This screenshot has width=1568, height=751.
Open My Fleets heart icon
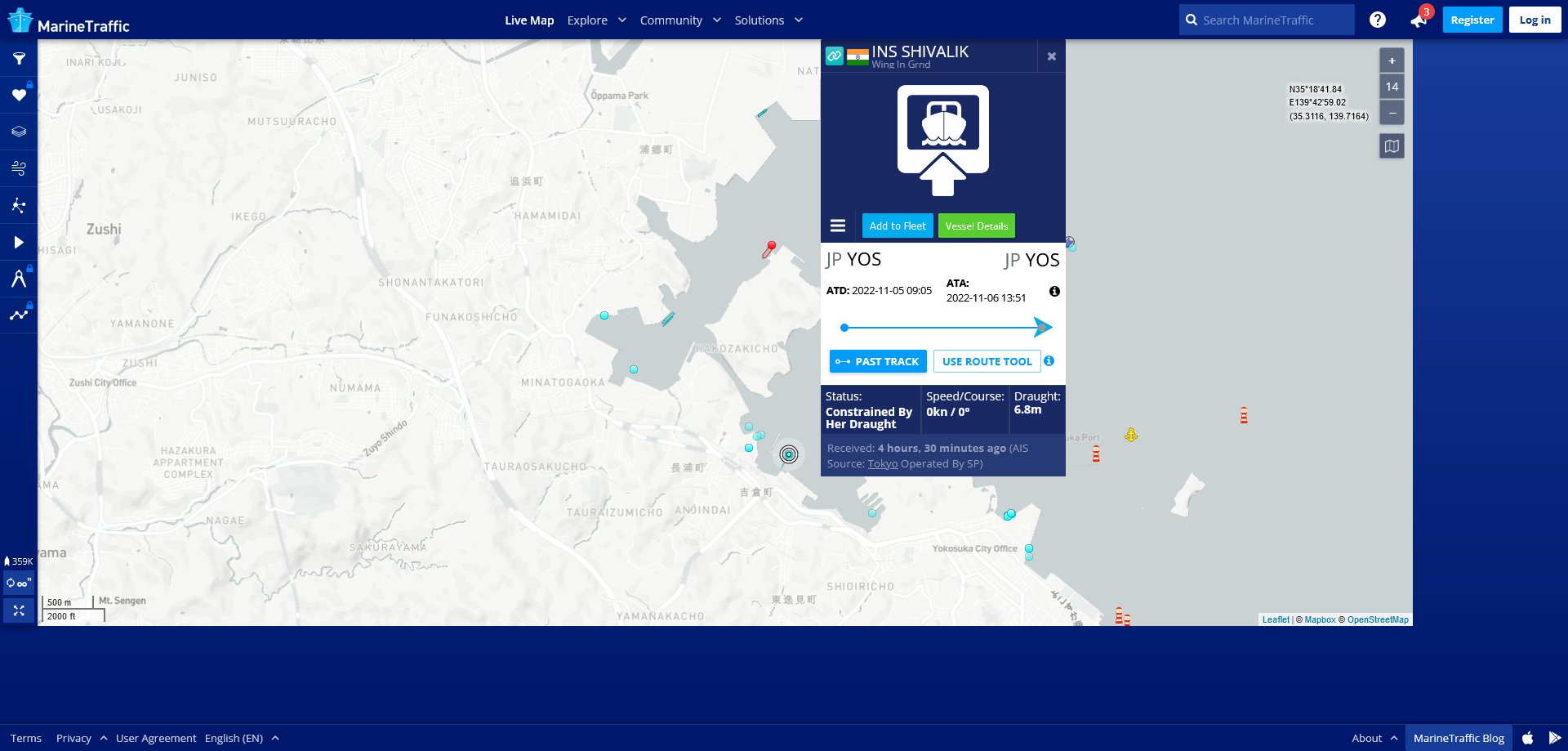coord(19,95)
